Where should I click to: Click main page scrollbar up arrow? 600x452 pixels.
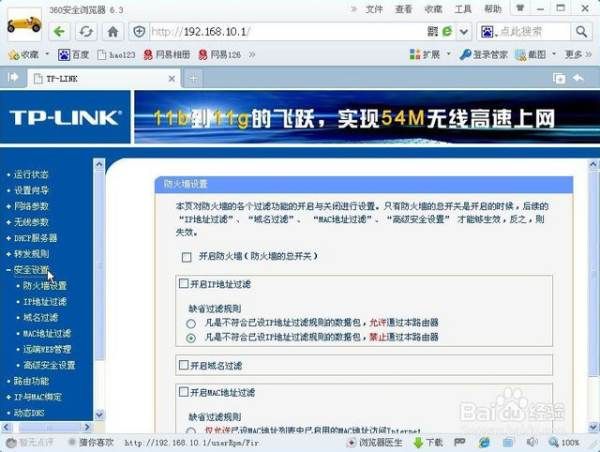[x=593, y=165]
